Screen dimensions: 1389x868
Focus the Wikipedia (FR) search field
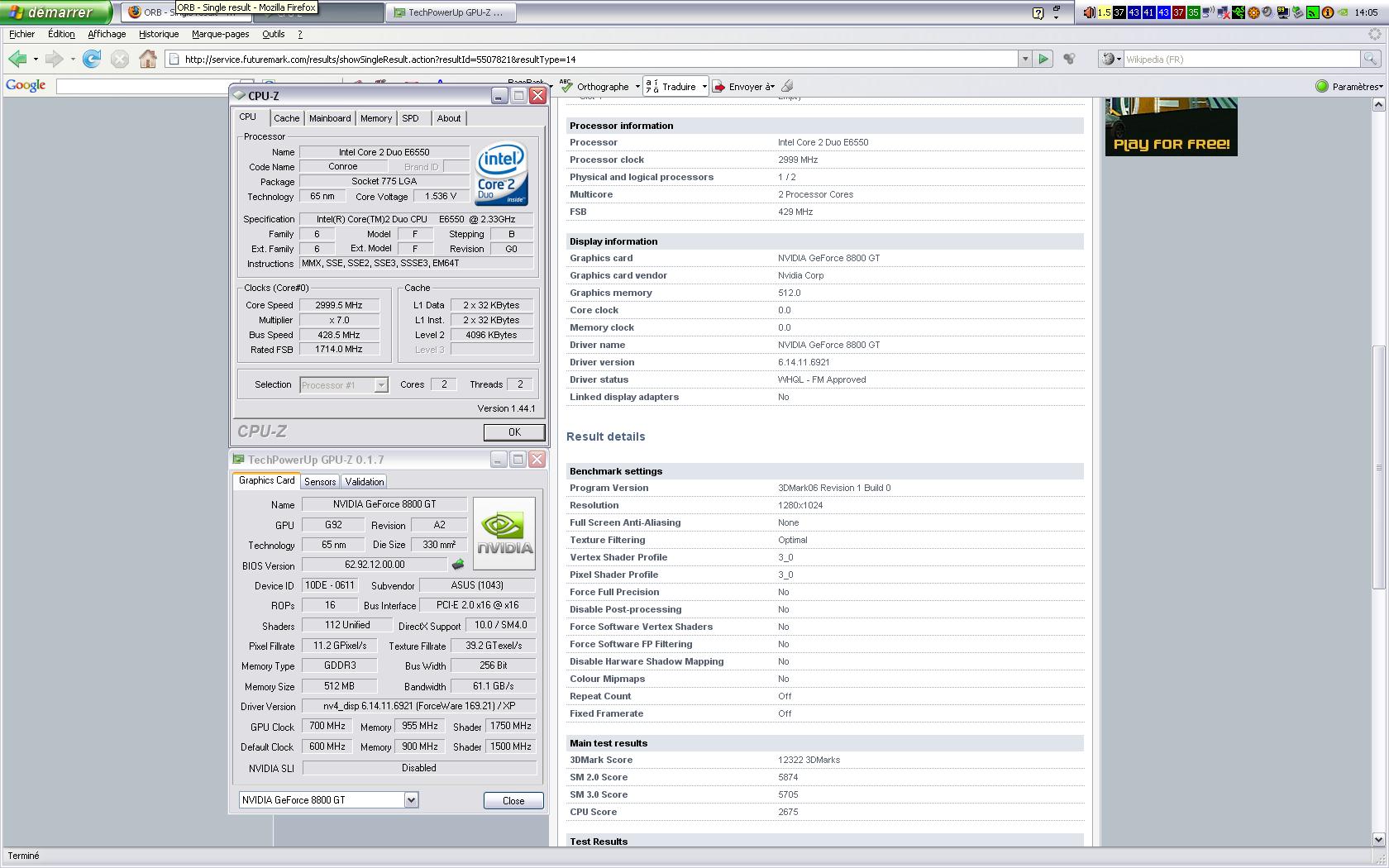coord(1241,59)
